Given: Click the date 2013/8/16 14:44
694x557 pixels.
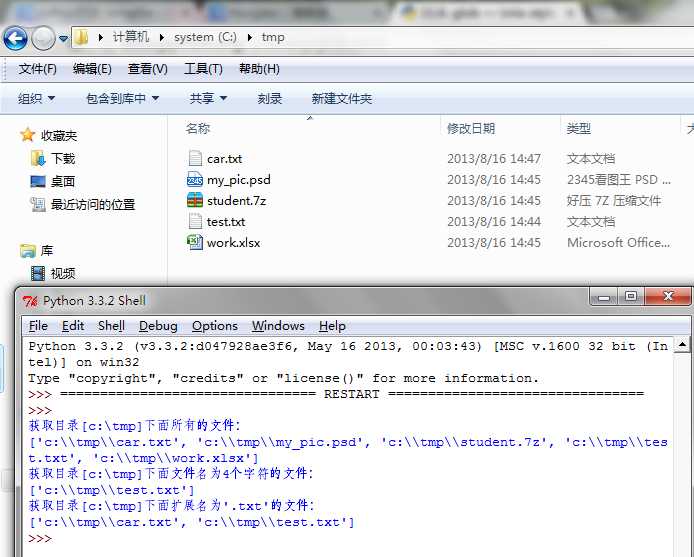Looking at the screenshot, I should 494,221.
